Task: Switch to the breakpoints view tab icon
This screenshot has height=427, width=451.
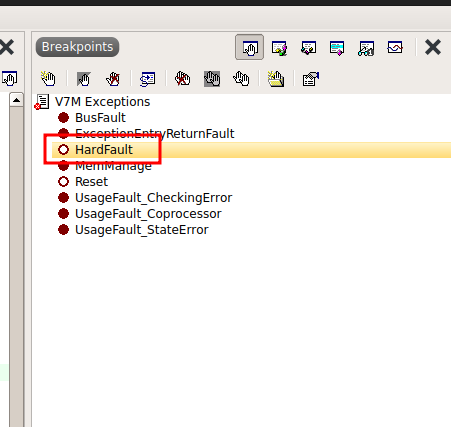Action: (249, 47)
